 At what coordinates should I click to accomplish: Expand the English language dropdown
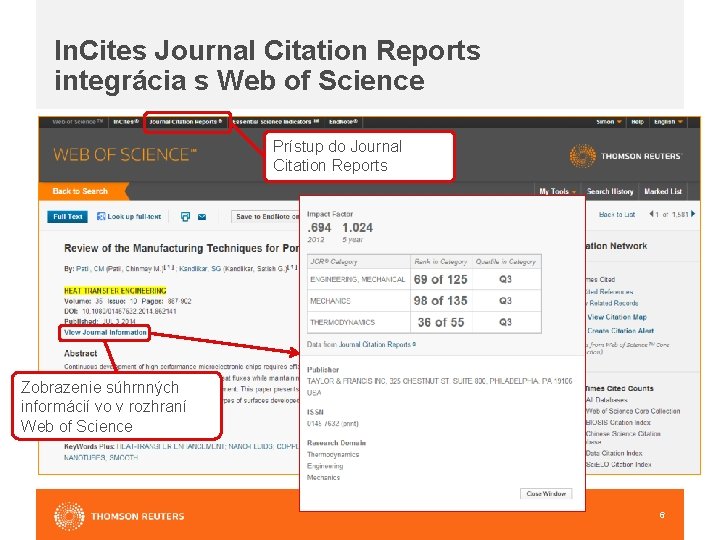point(668,122)
